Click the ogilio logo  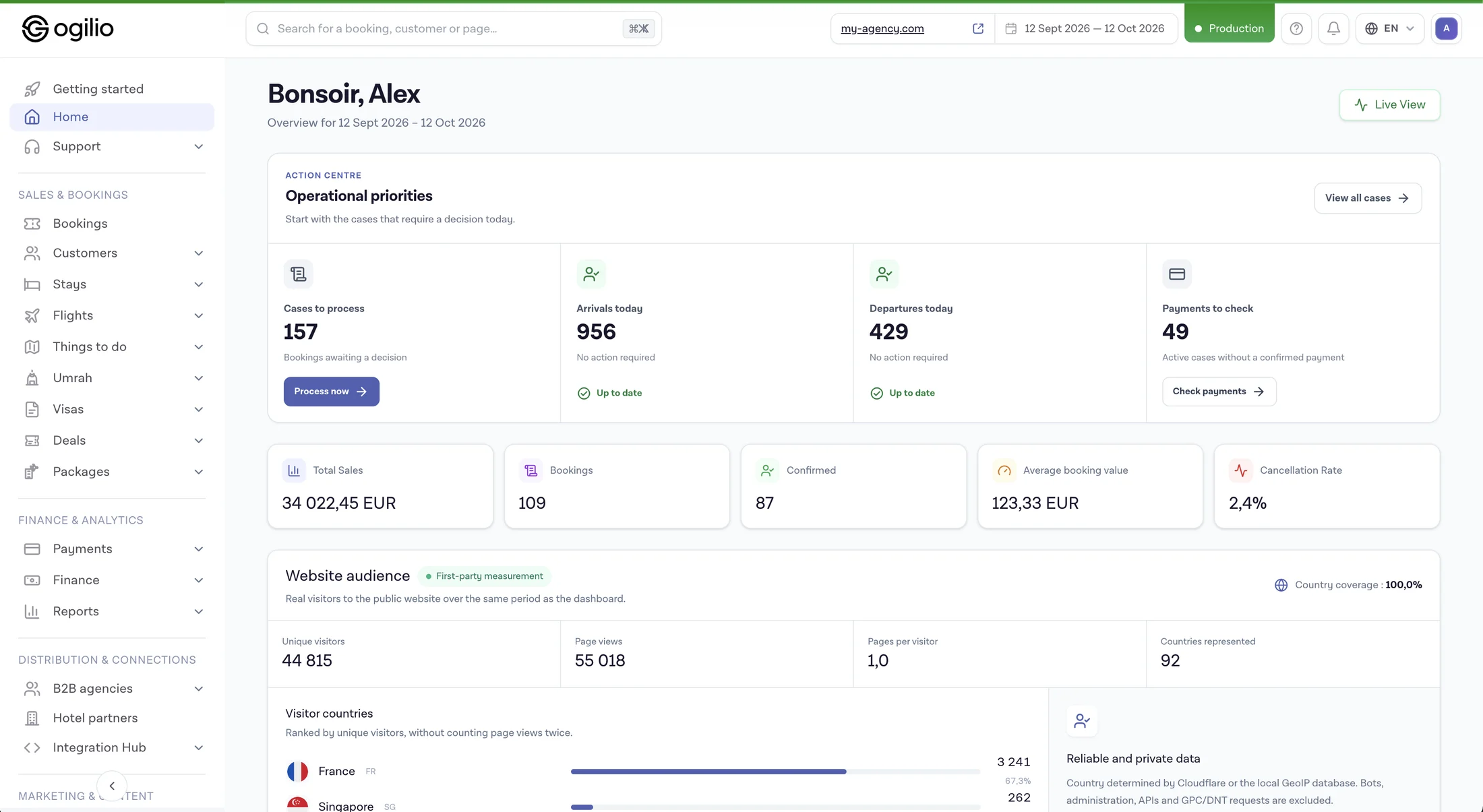pyautogui.click(x=67, y=28)
